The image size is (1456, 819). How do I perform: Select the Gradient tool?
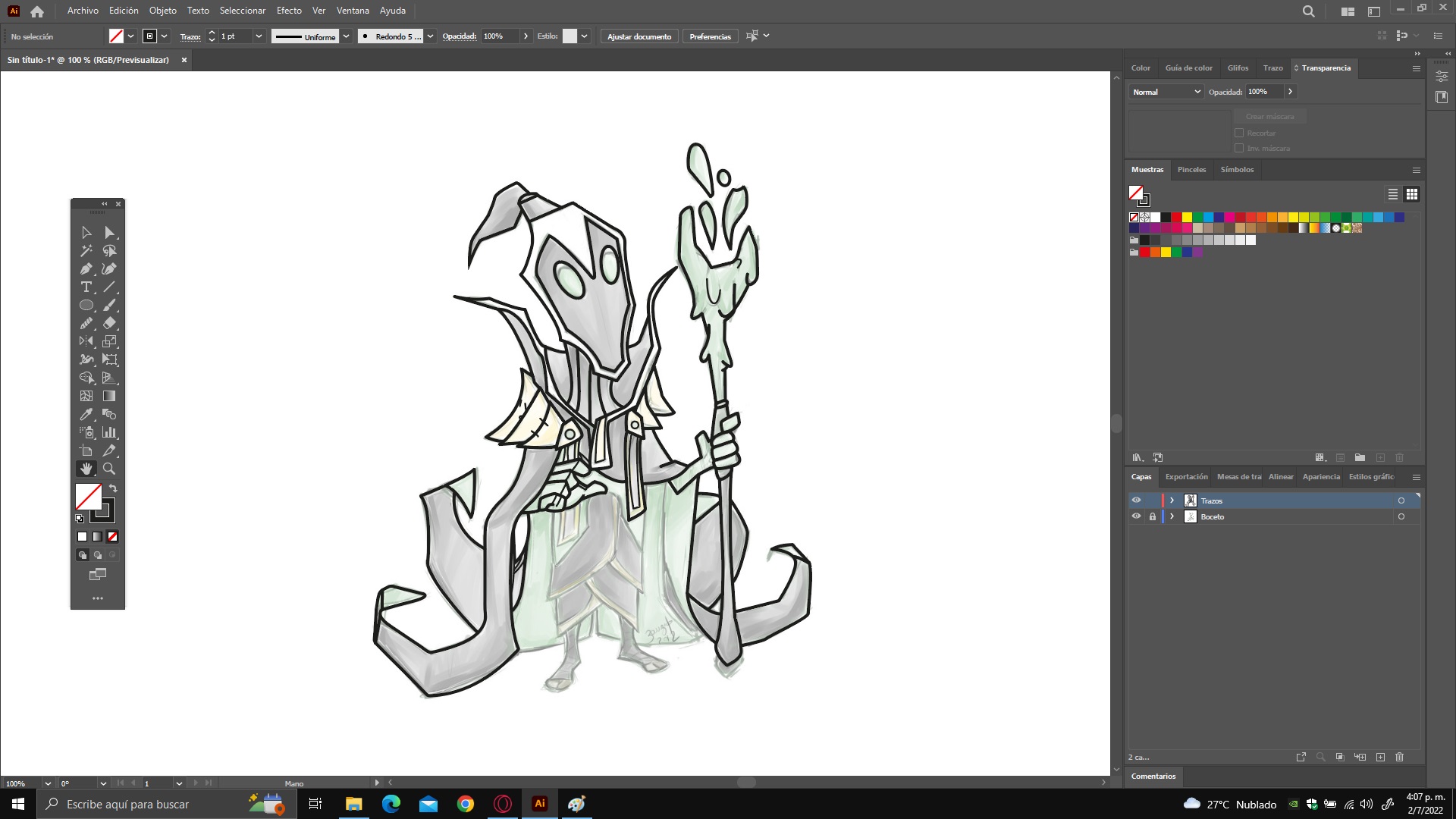[110, 397]
